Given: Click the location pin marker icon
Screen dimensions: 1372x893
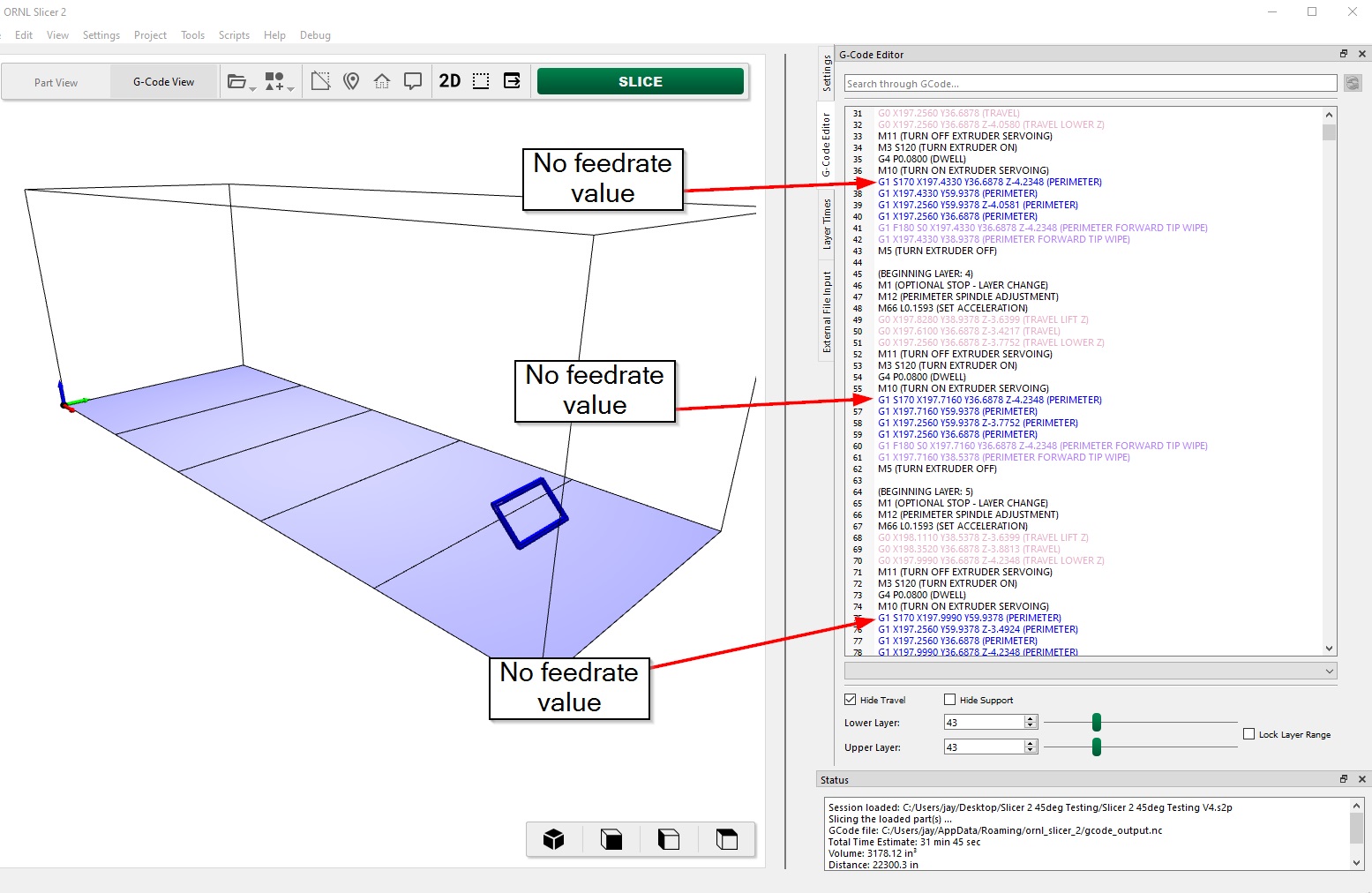Looking at the screenshot, I should point(351,81).
